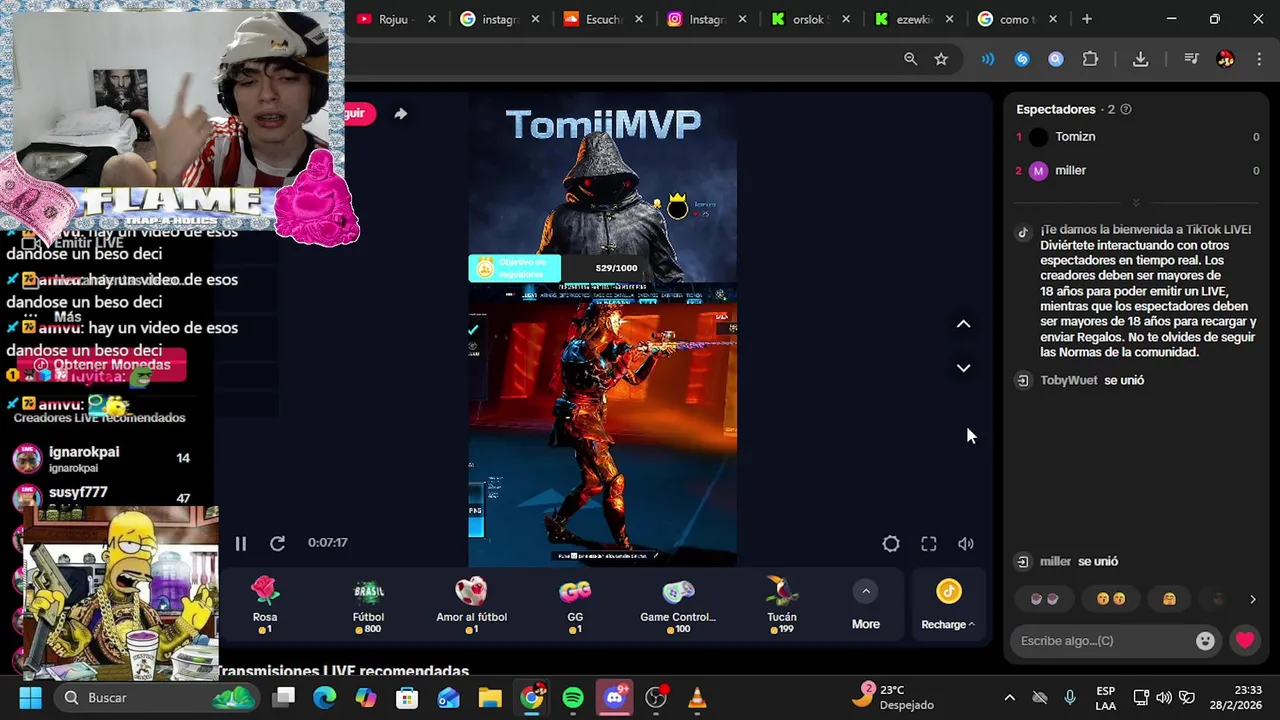Screen dimensions: 1280x720
Task: Open File Explorer from the taskbar
Action: click(490, 698)
